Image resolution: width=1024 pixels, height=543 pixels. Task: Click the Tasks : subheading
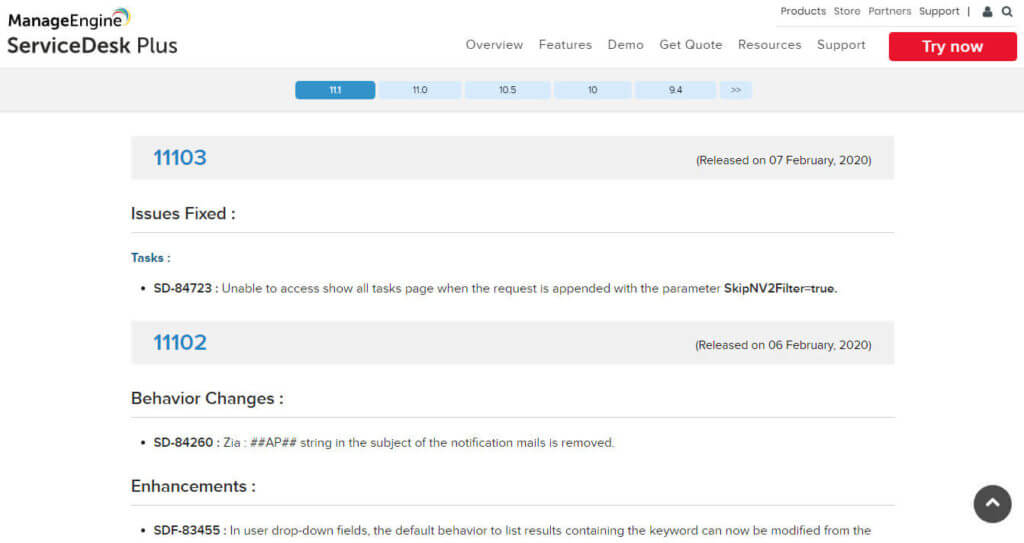click(x=150, y=257)
